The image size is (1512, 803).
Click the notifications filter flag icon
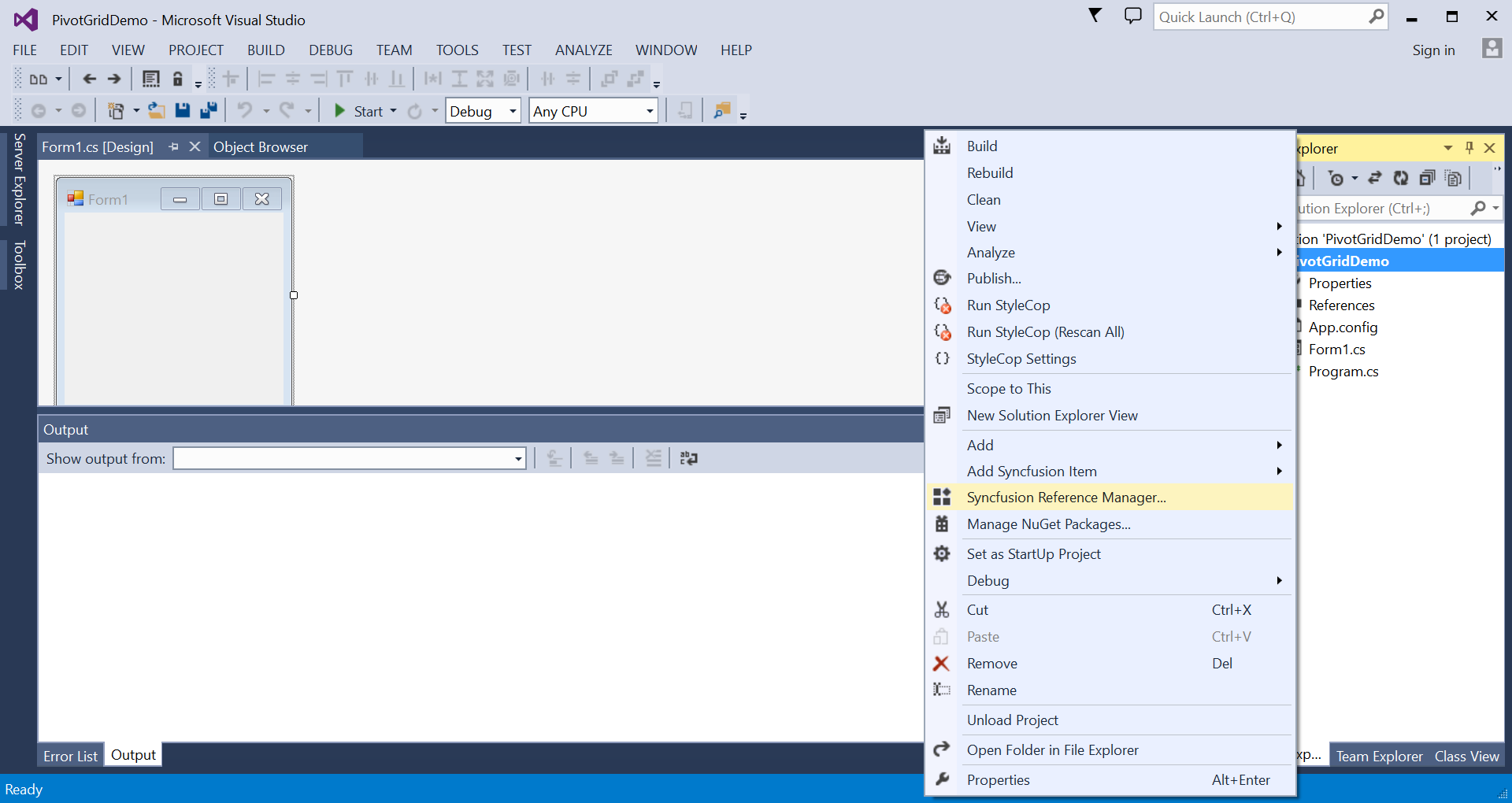pos(1095,15)
